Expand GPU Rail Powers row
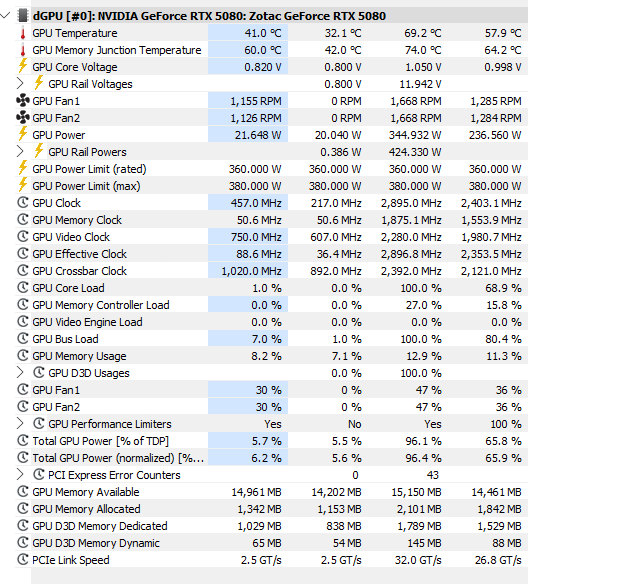This screenshot has height=584, width=629. pyautogui.click(x=20, y=152)
